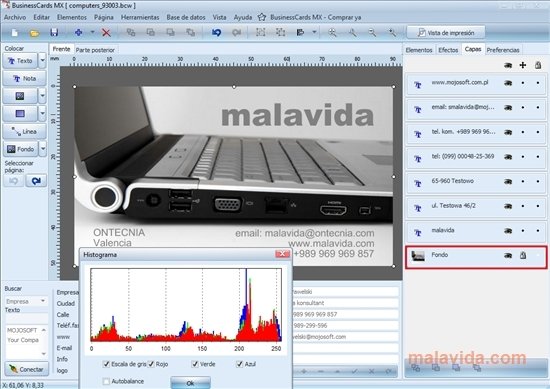The height and width of the screenshot is (389, 550).
Task: Switch to Parte posterior tab
Action: tap(95, 50)
